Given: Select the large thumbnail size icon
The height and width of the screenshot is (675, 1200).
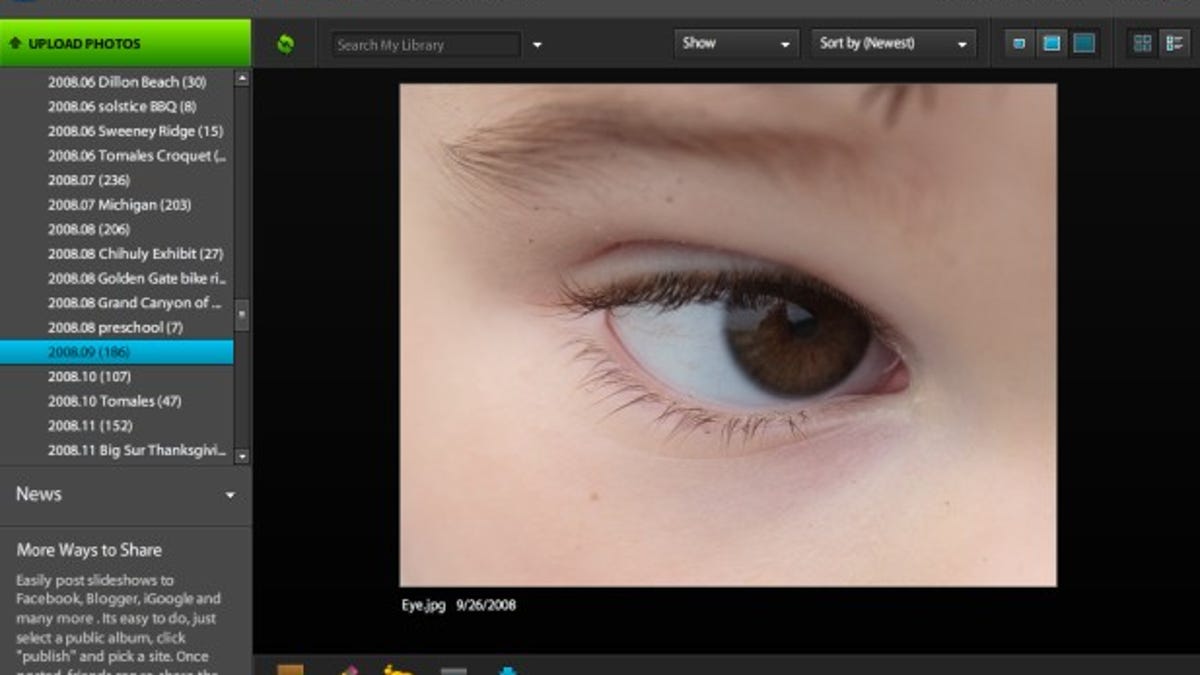Looking at the screenshot, I should pyautogui.click(x=1084, y=43).
